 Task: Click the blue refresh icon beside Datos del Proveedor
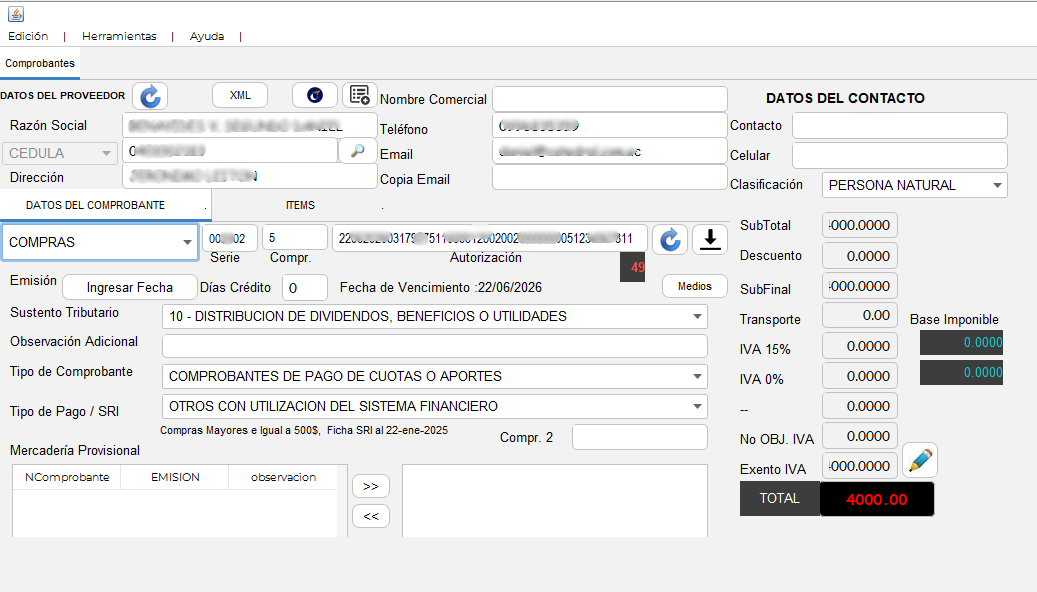point(150,96)
